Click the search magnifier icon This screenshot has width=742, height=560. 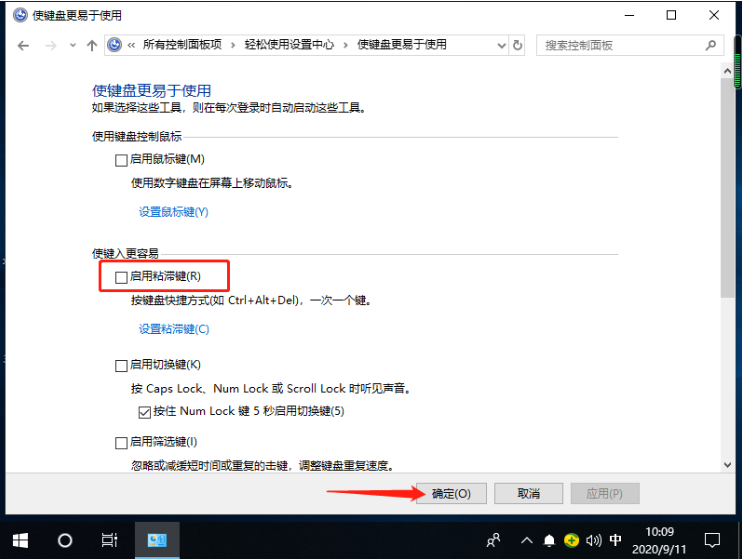point(710,45)
